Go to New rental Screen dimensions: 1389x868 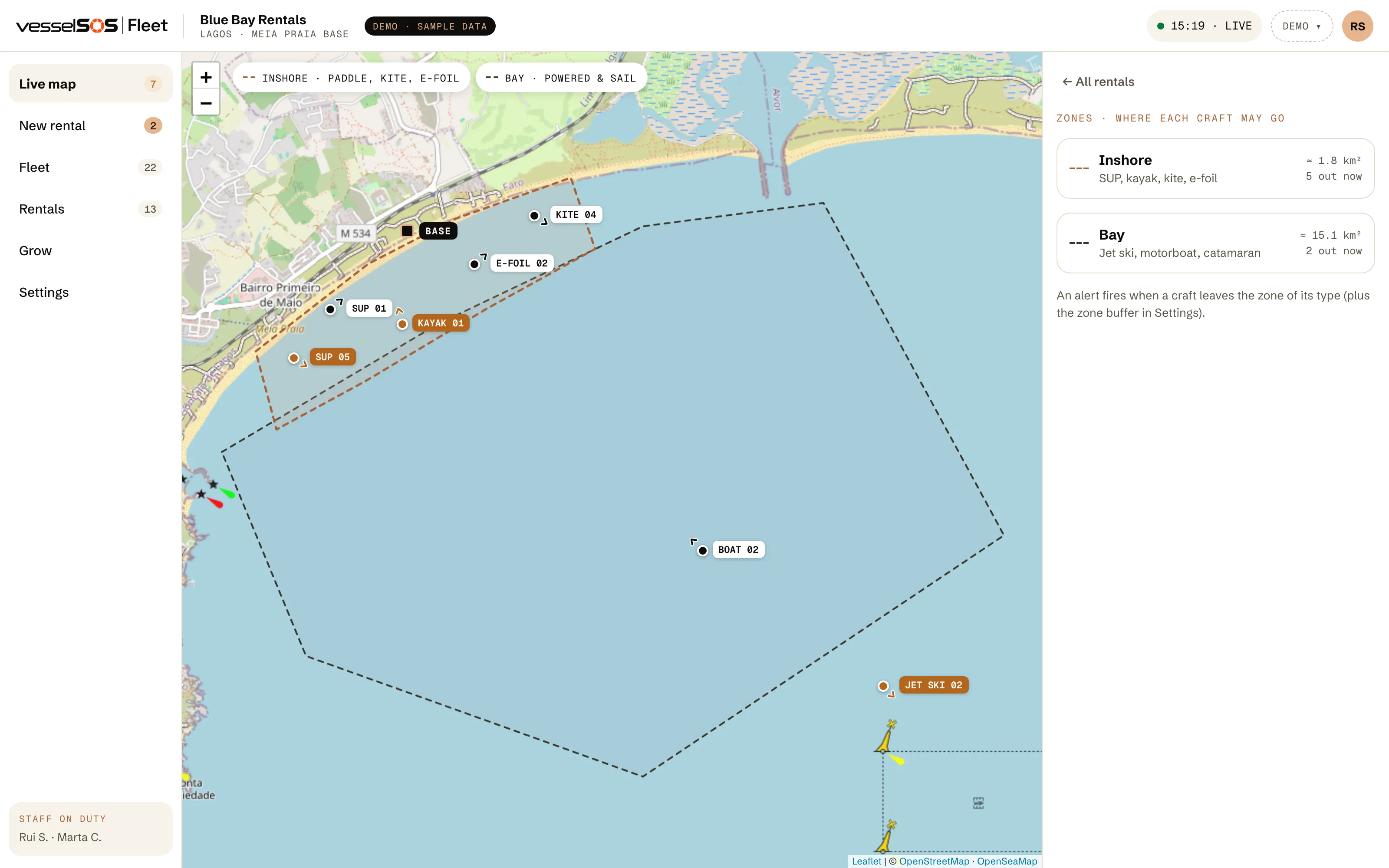coord(91,126)
